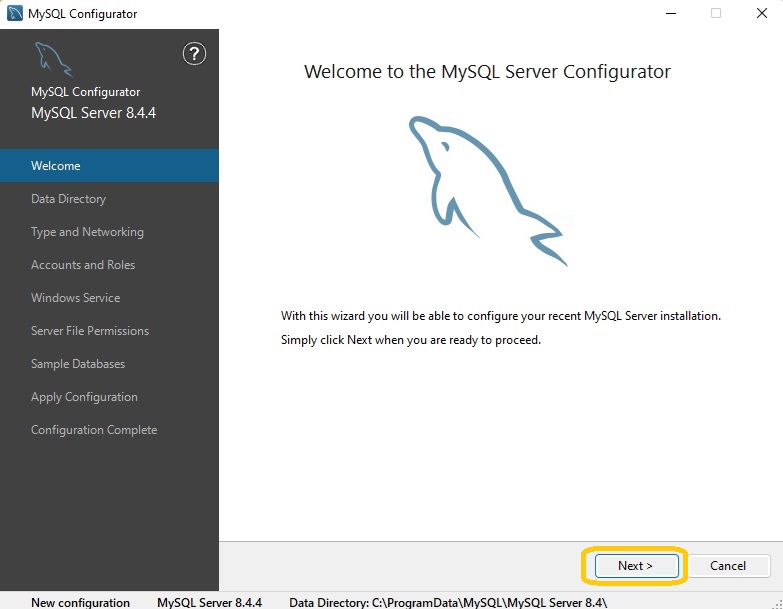This screenshot has width=783, height=609.
Task: Click the 'MySQL Configurator' label under the sidebar logo
Action: click(85, 92)
